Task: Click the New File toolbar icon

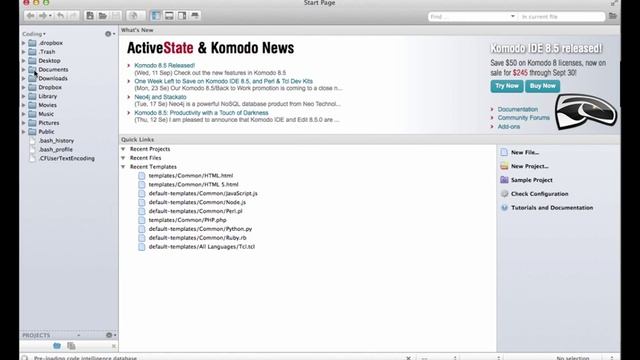Action: point(90,16)
